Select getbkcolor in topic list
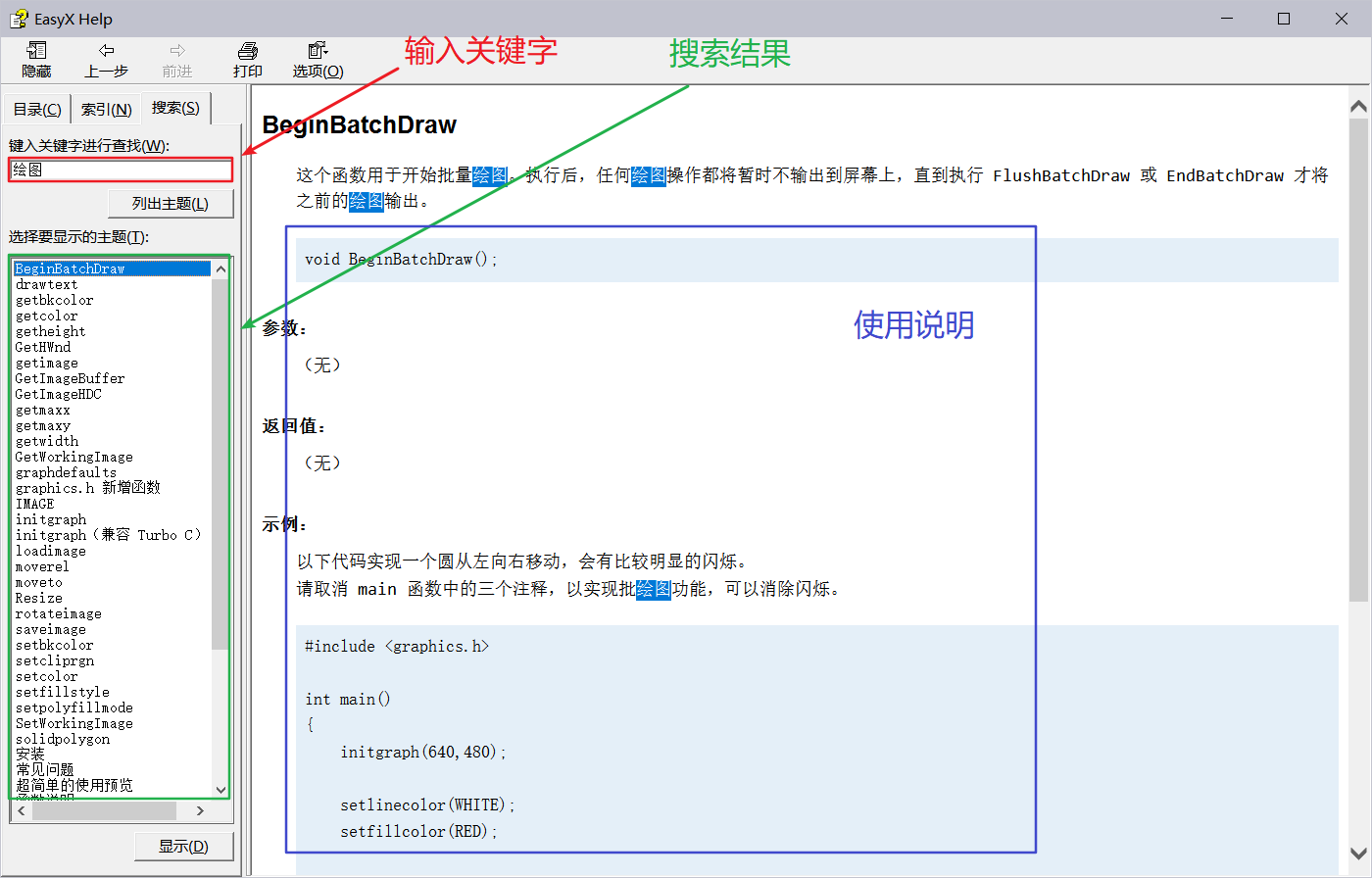 (54, 300)
